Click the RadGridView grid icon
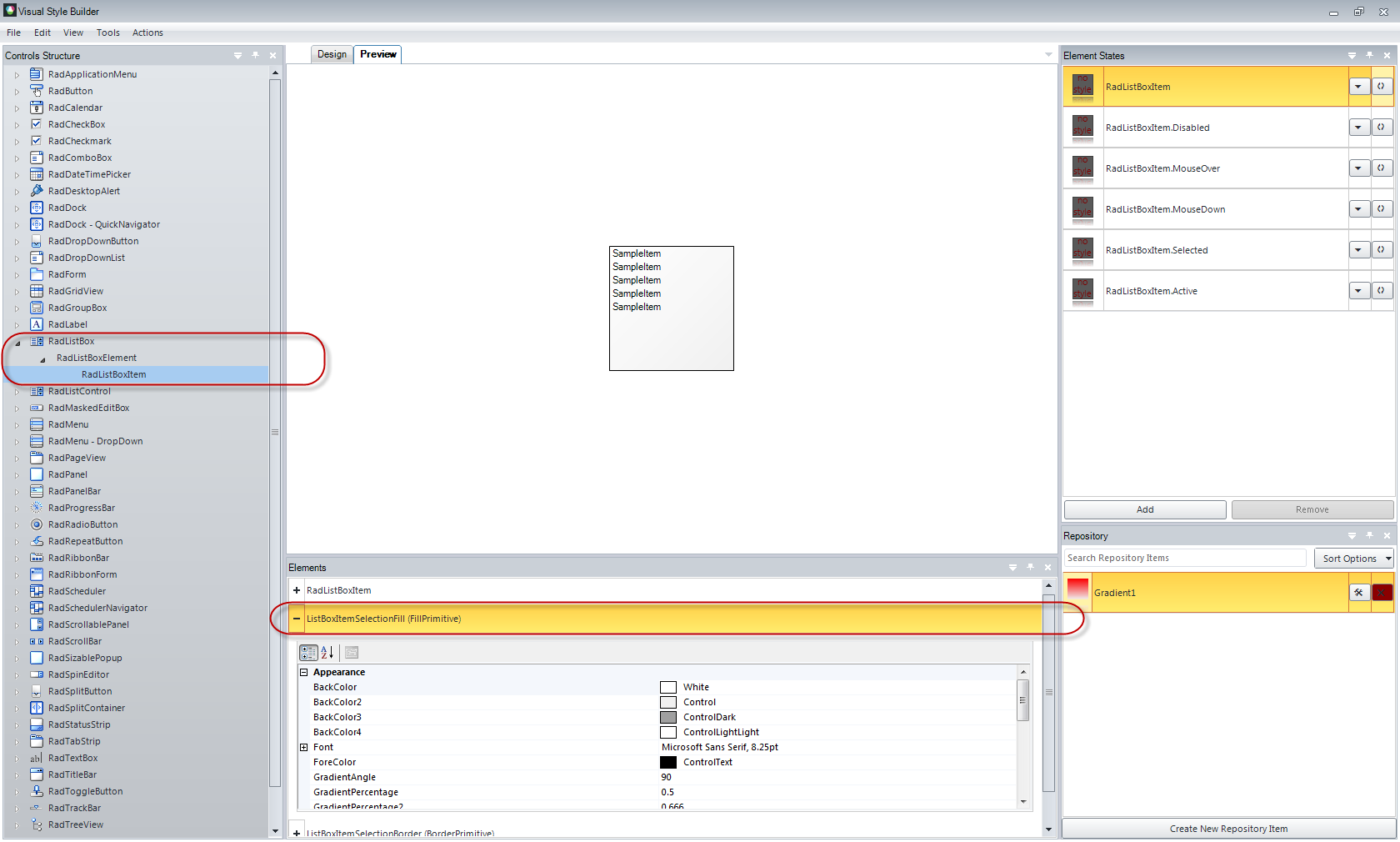The image size is (1400, 842). (x=37, y=291)
